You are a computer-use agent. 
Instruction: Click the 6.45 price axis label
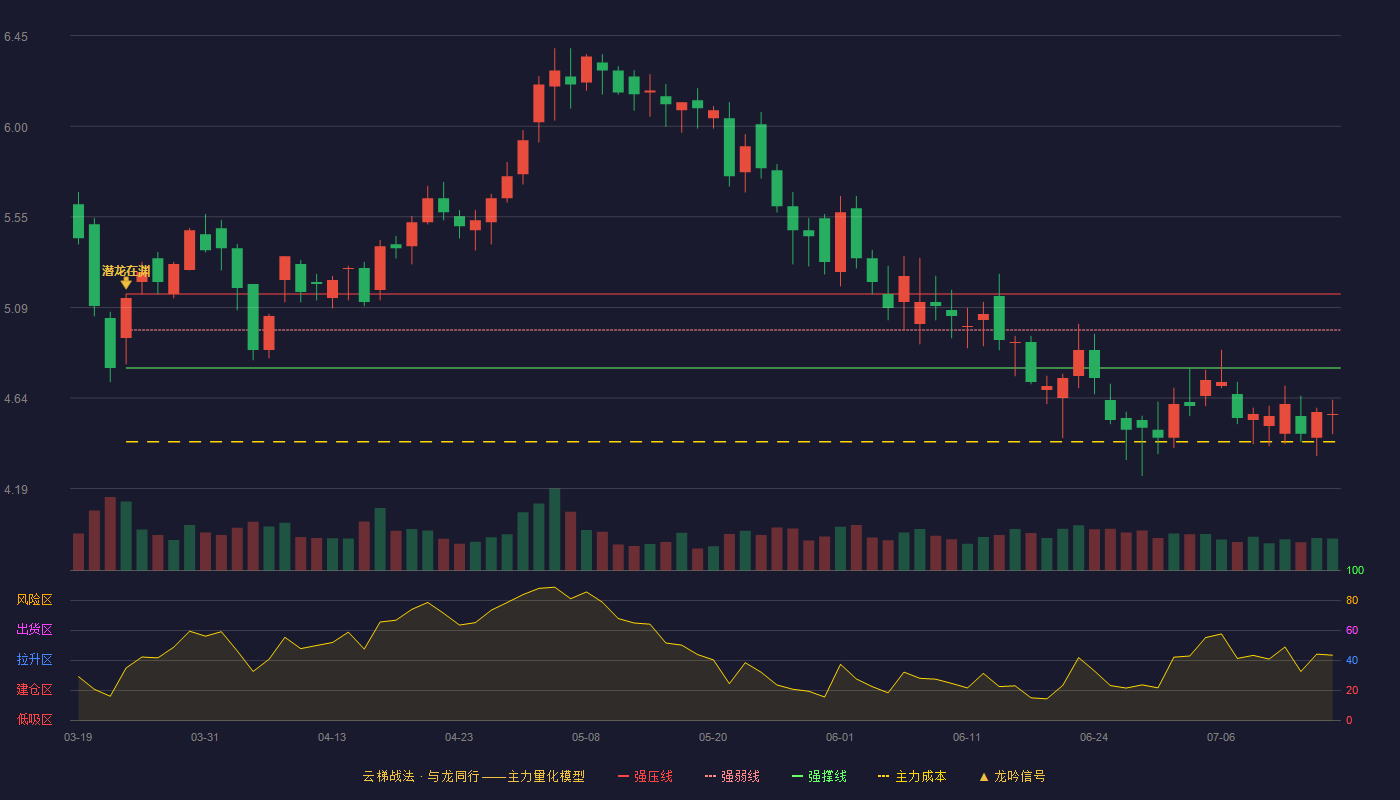[16, 37]
